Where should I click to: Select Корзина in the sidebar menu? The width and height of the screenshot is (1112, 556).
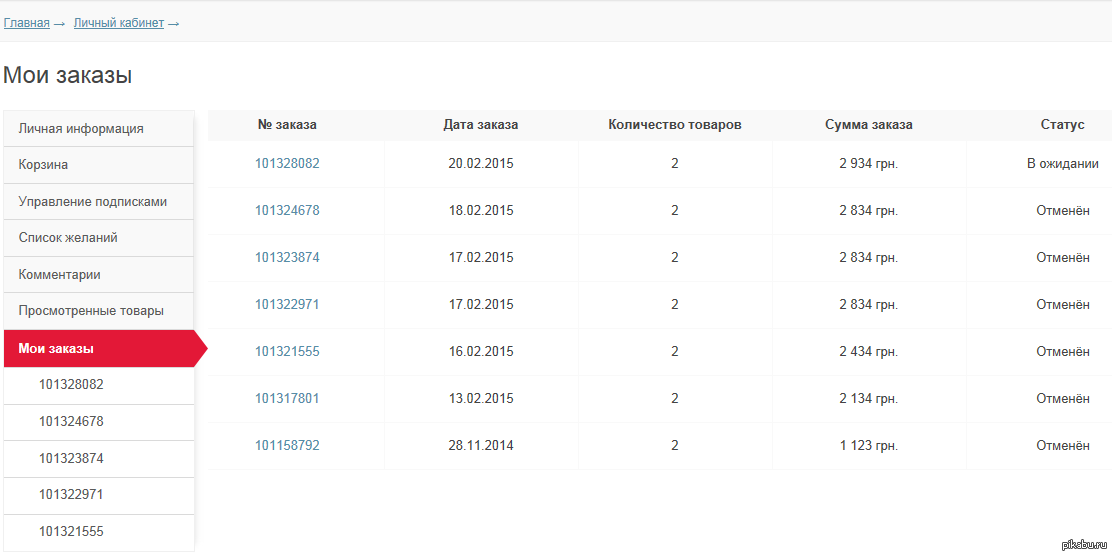99,165
